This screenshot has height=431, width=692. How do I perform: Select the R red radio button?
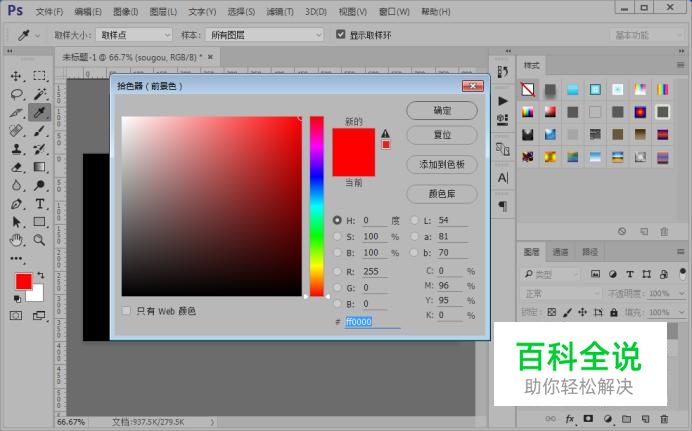pyautogui.click(x=337, y=271)
